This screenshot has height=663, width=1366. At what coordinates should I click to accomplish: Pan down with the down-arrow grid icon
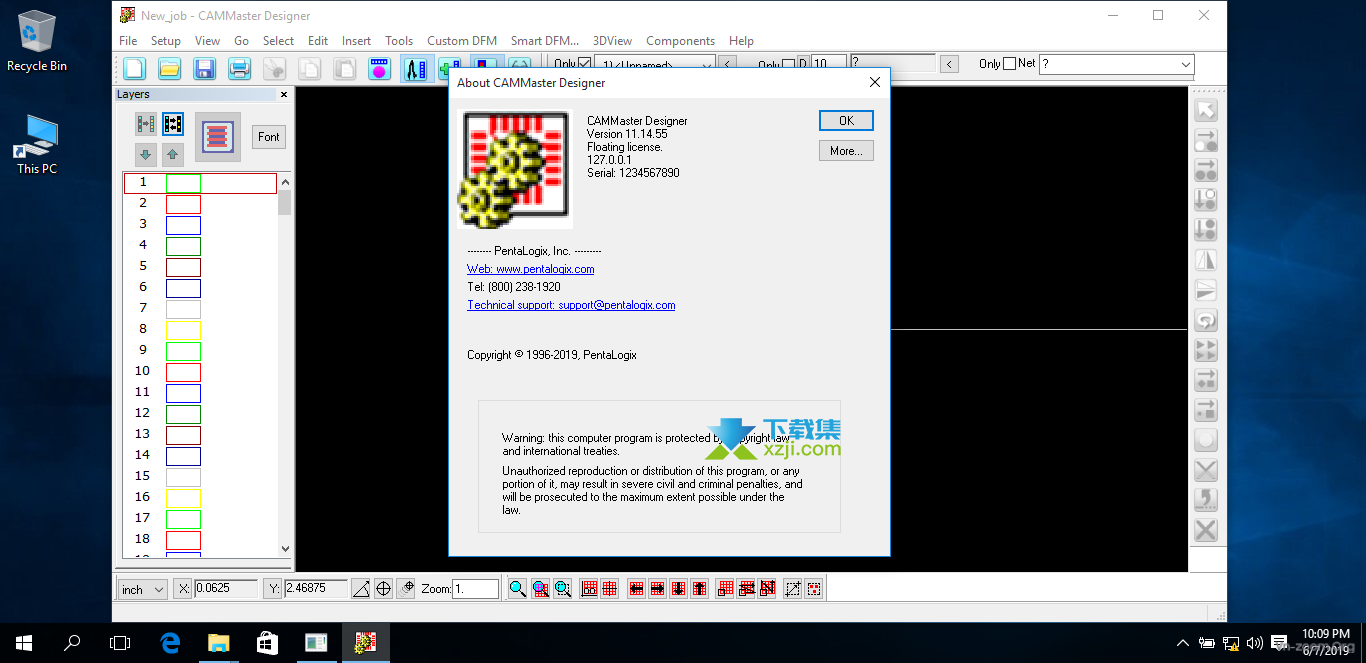(x=678, y=588)
